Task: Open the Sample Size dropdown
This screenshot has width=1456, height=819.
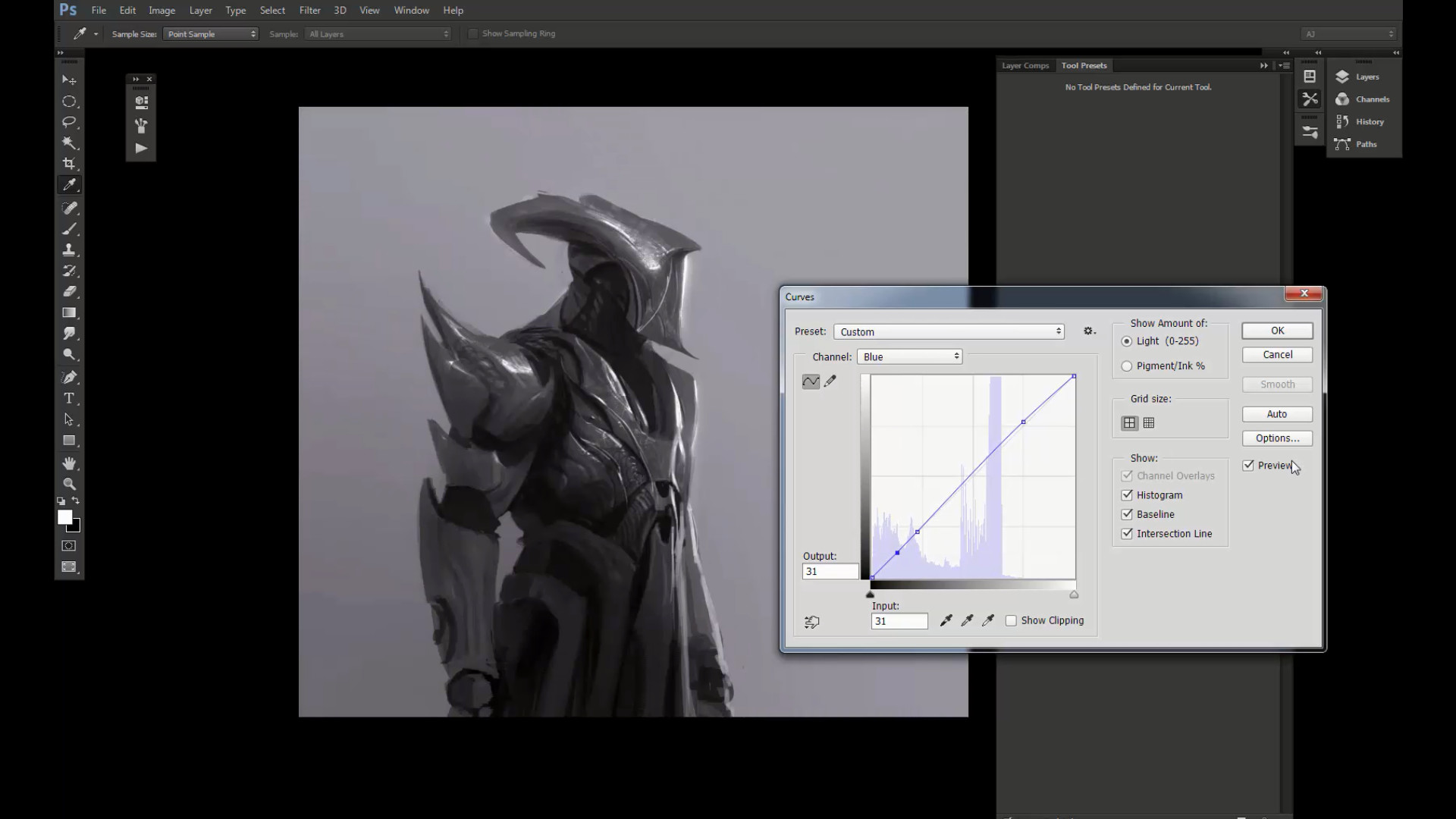Action: click(x=211, y=34)
